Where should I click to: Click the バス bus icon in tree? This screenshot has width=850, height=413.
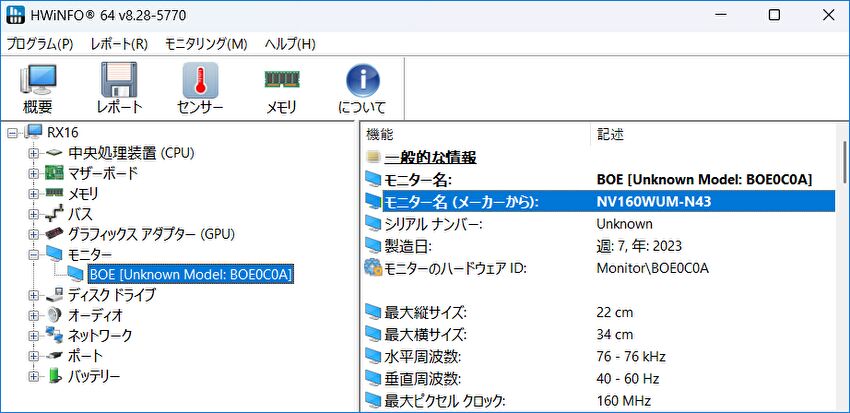coord(54,214)
